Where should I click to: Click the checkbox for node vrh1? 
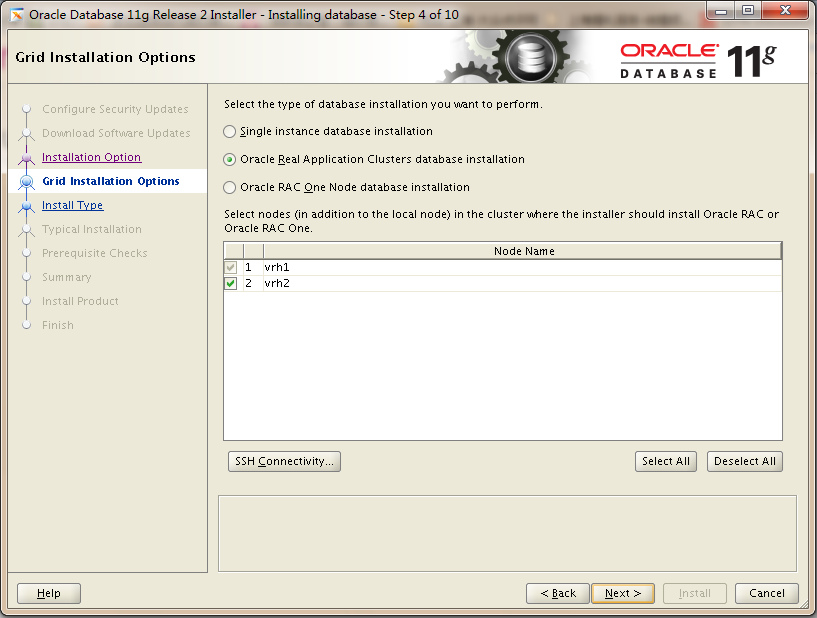[x=230, y=267]
